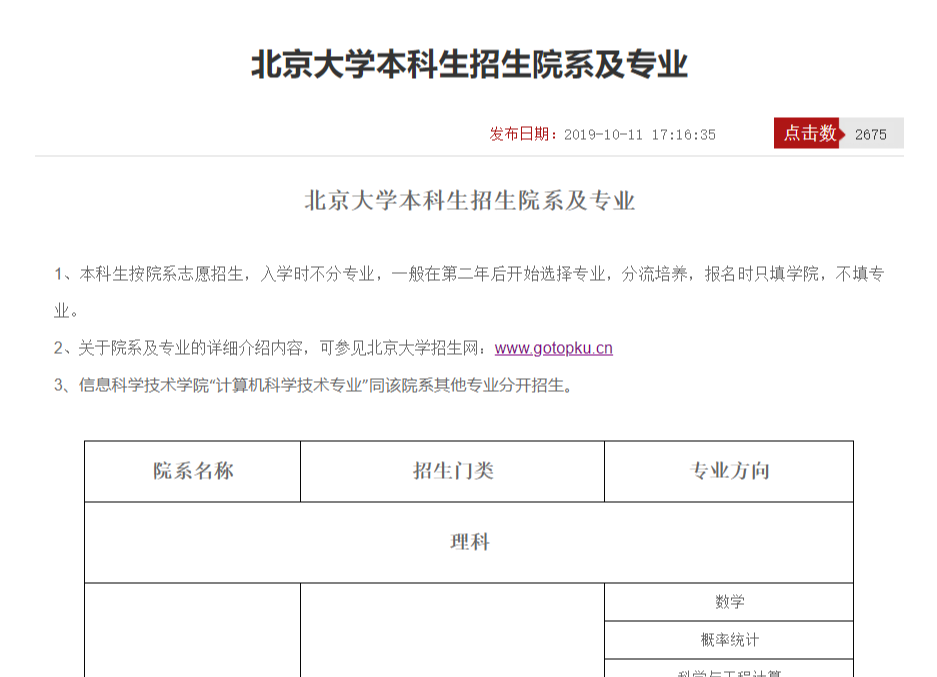Click the 数学 table cell
937x677 pixels.
729,602
